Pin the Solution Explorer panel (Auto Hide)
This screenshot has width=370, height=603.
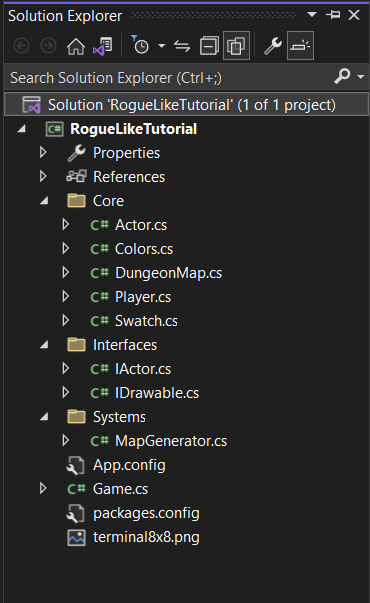[333, 15]
